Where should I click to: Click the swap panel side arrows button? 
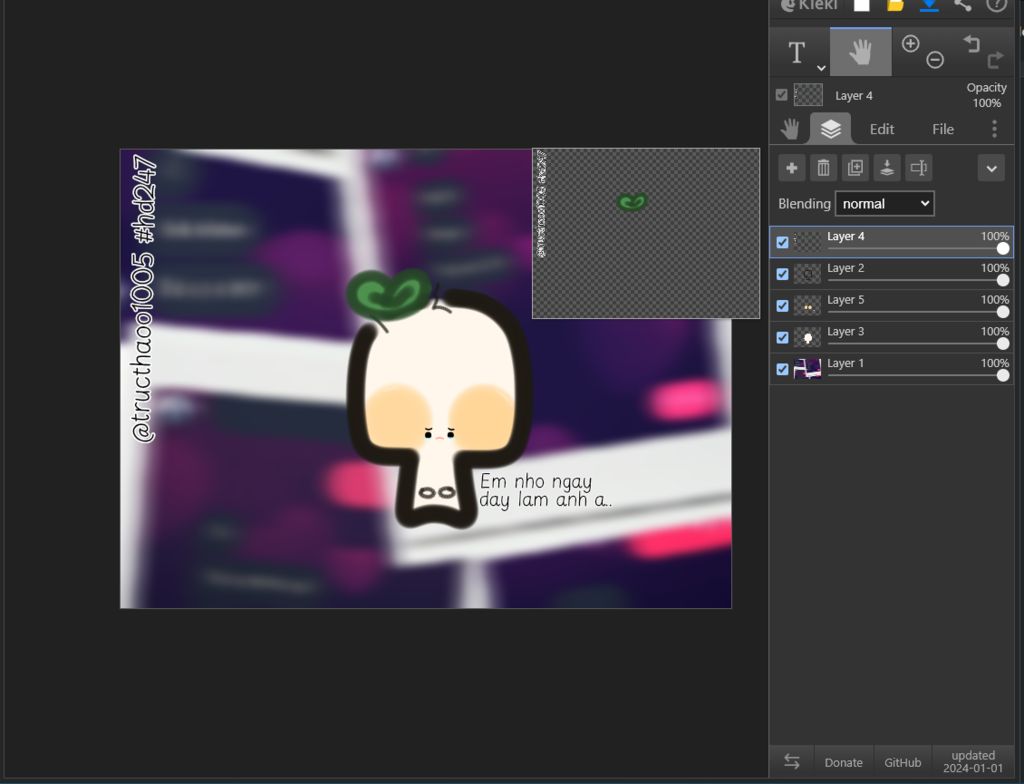click(x=792, y=761)
